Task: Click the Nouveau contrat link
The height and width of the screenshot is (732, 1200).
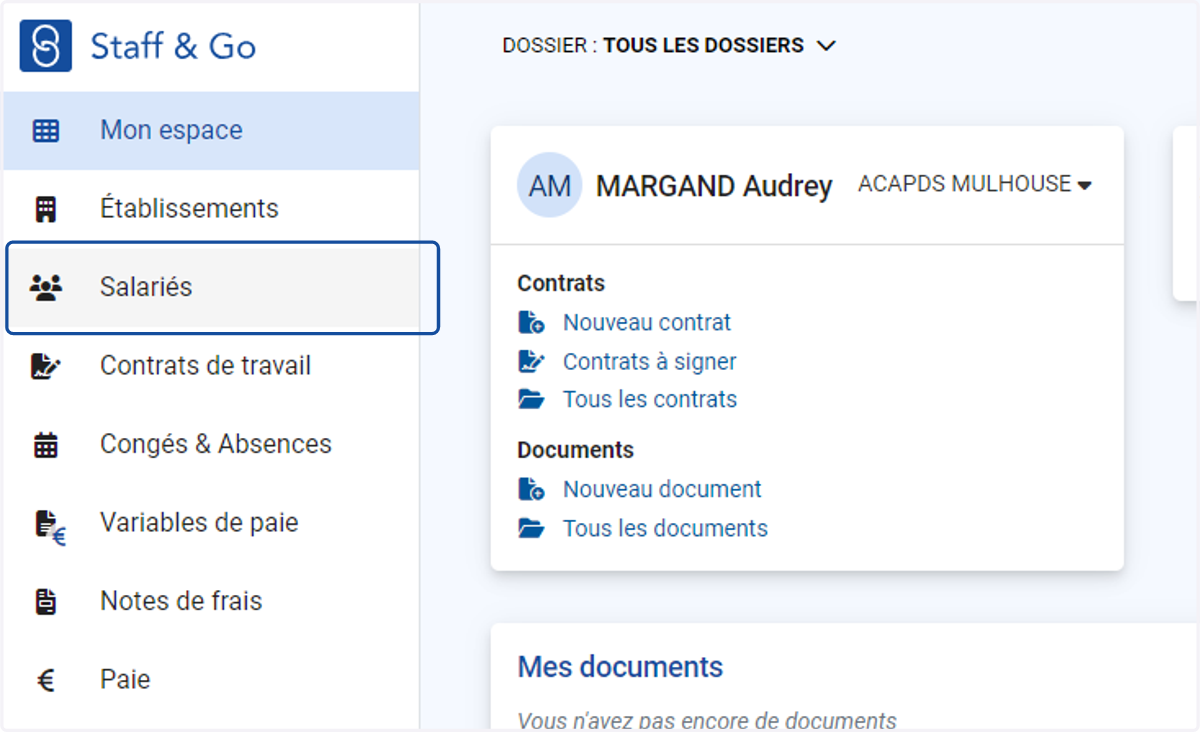Action: coord(647,322)
